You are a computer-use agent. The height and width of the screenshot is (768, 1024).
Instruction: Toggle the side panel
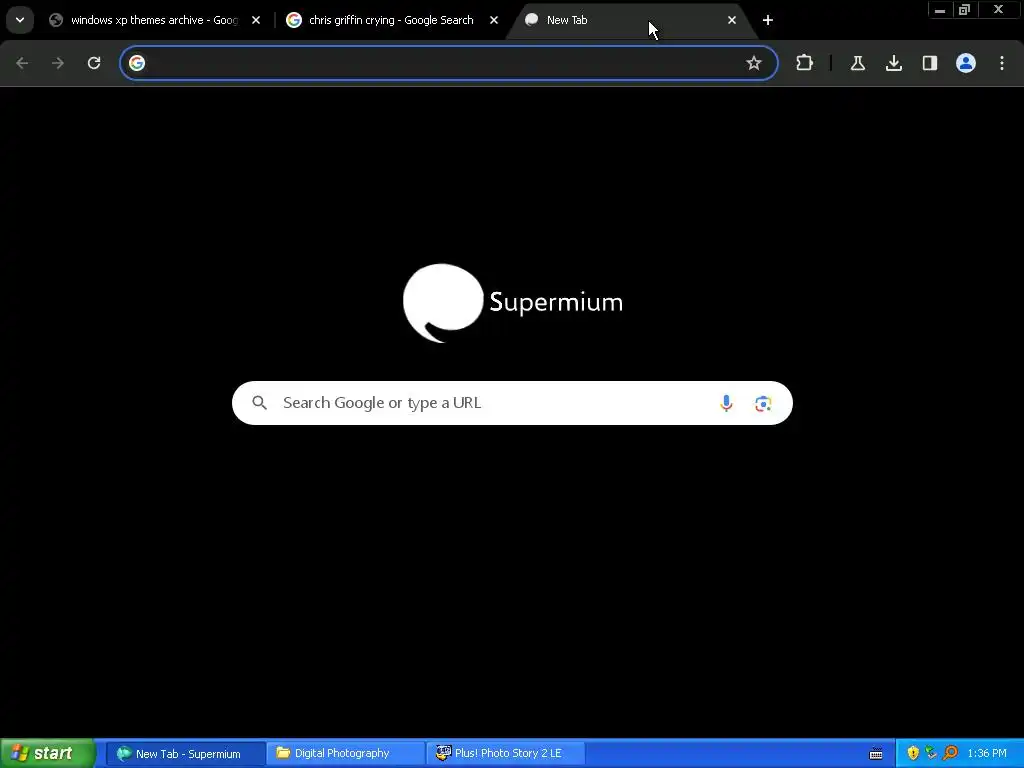pos(929,63)
